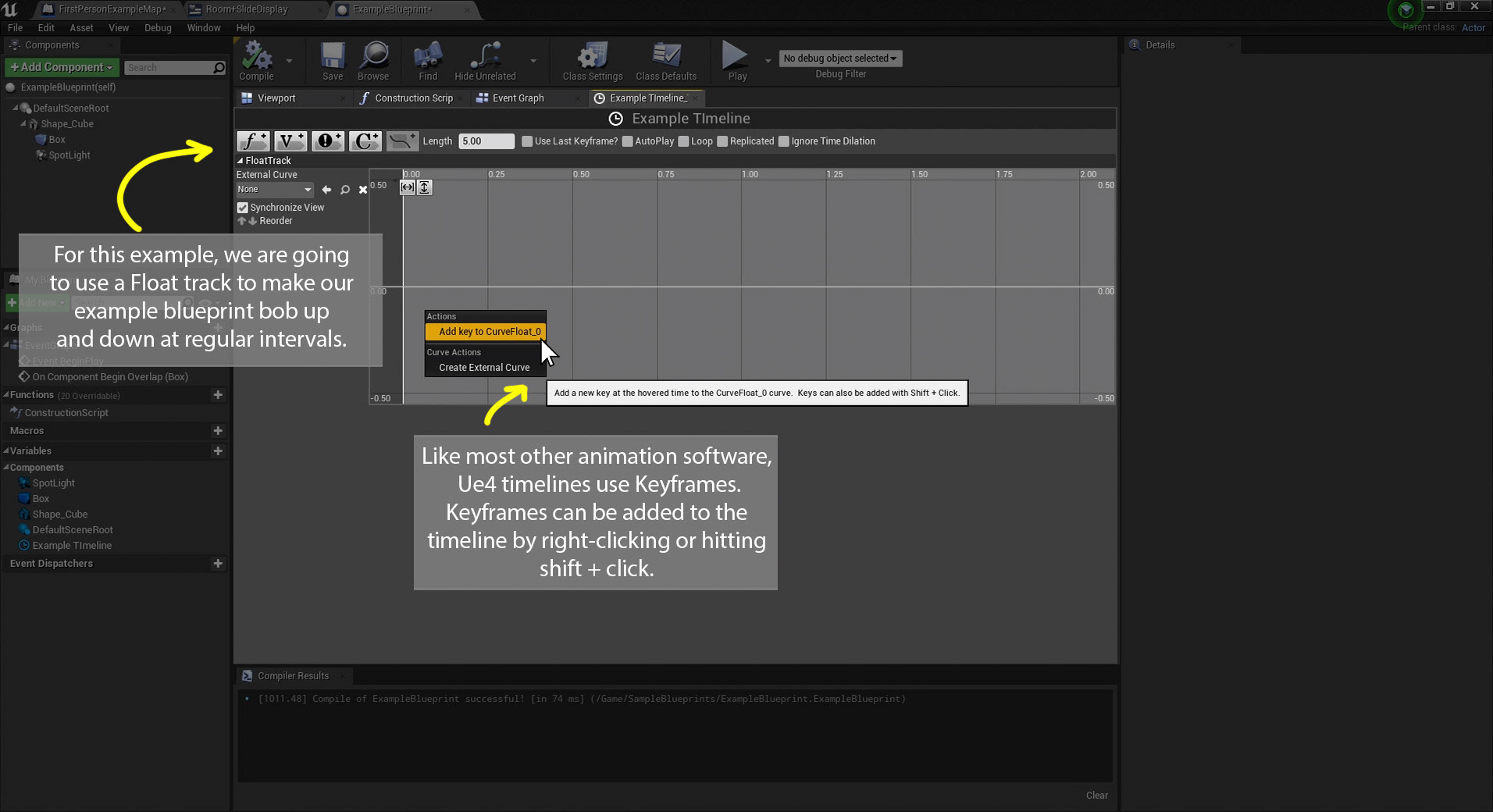Collapse the FloatTrack section
Screen dimensions: 1493x812
pos(240,161)
